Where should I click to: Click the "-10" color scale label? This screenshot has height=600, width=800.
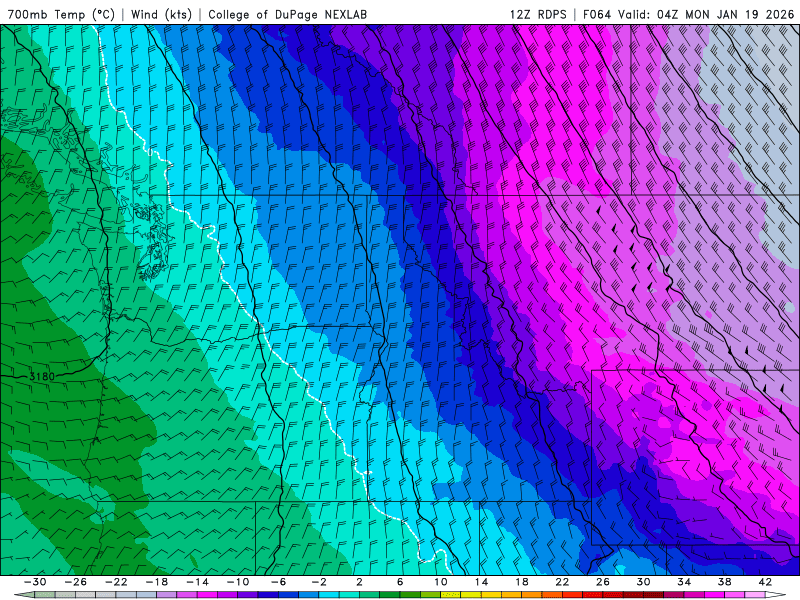click(x=238, y=582)
